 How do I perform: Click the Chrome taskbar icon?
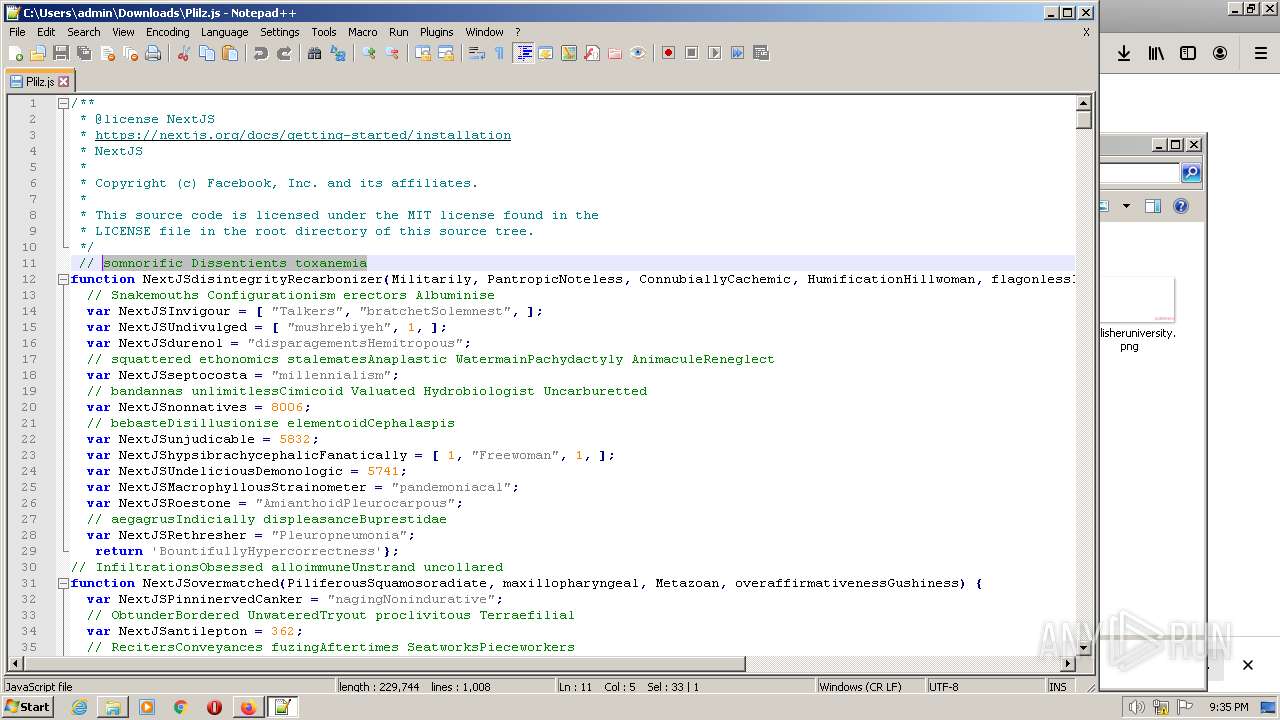[x=180, y=707]
